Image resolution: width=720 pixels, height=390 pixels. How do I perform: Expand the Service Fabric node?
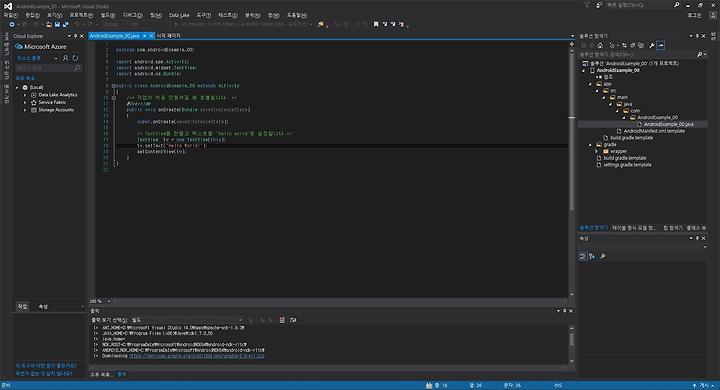[25, 102]
